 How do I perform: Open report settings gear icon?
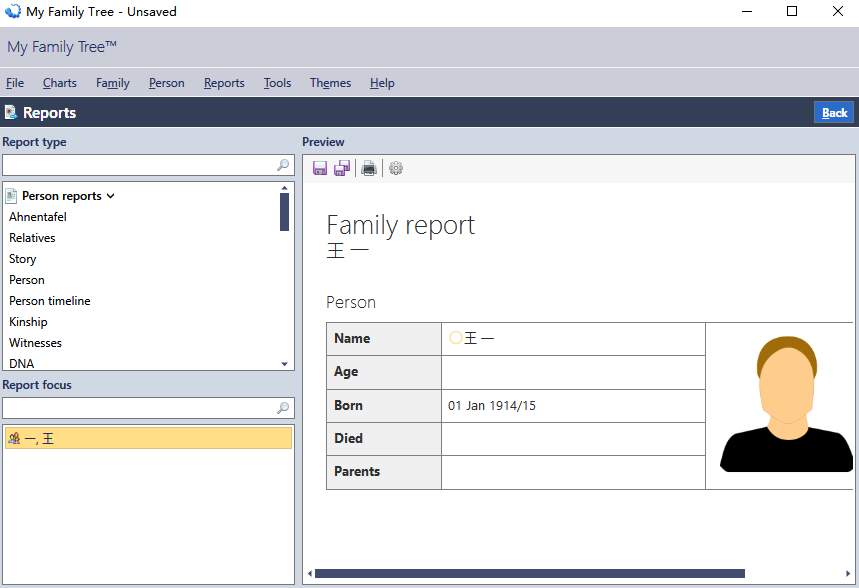pos(396,168)
